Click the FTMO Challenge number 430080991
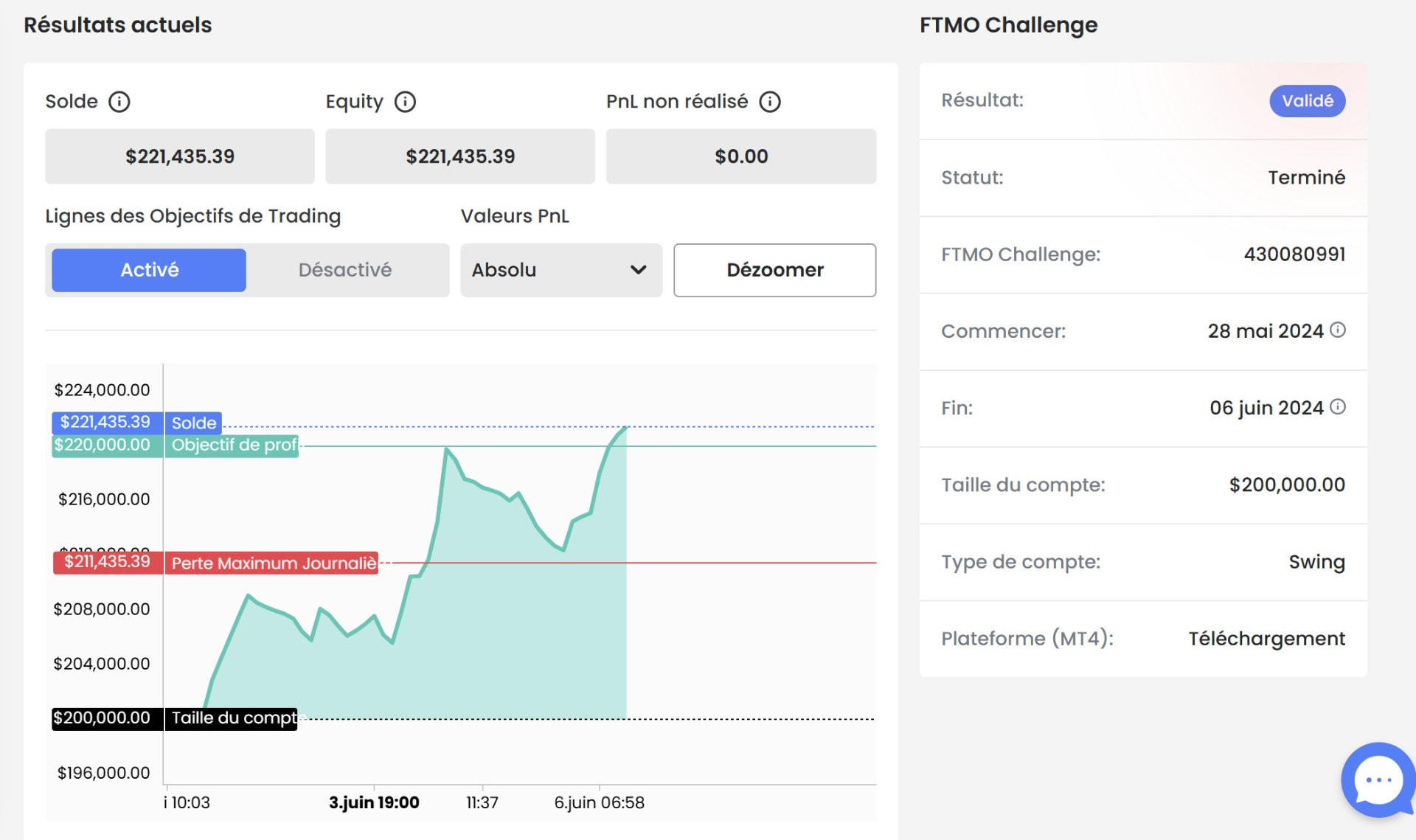This screenshot has width=1416, height=840. point(1294,254)
